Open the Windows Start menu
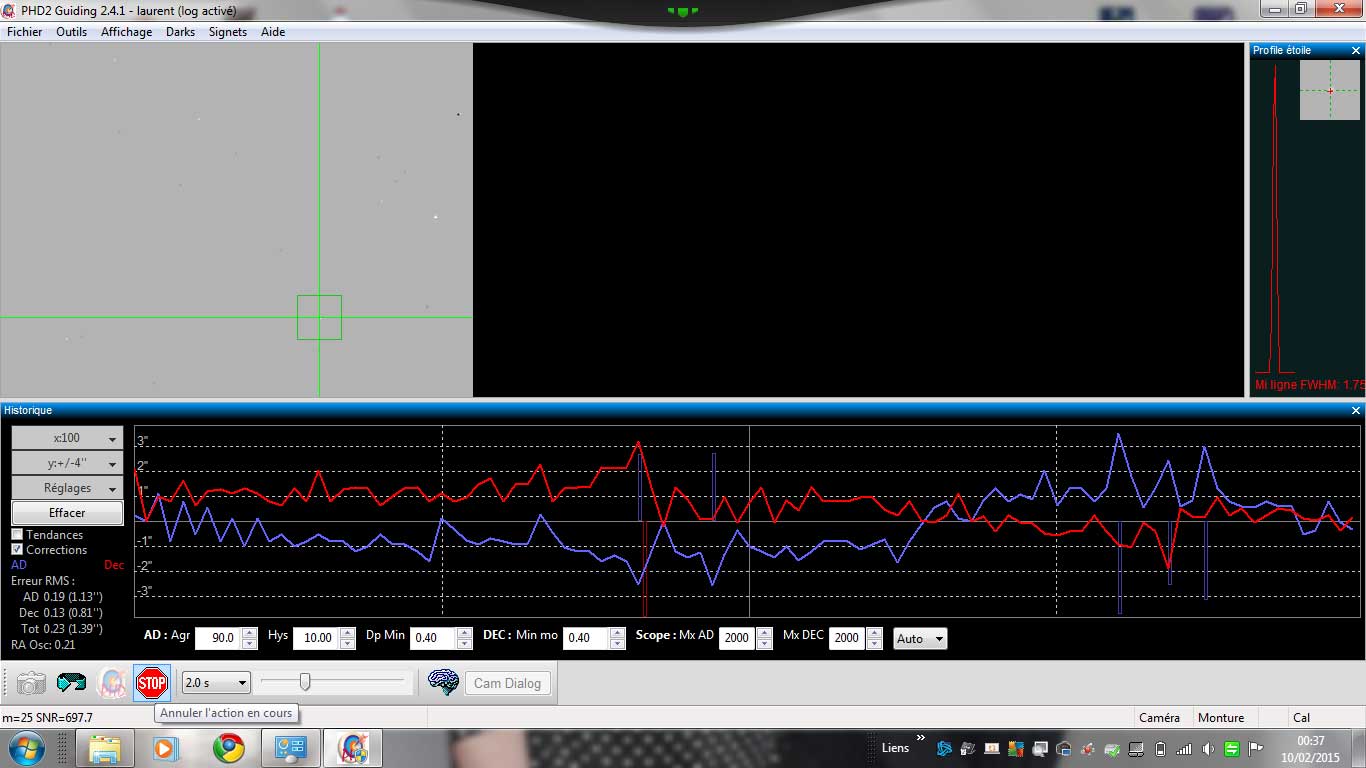Screen dimensions: 1366x768 pyautogui.click(x=25, y=747)
